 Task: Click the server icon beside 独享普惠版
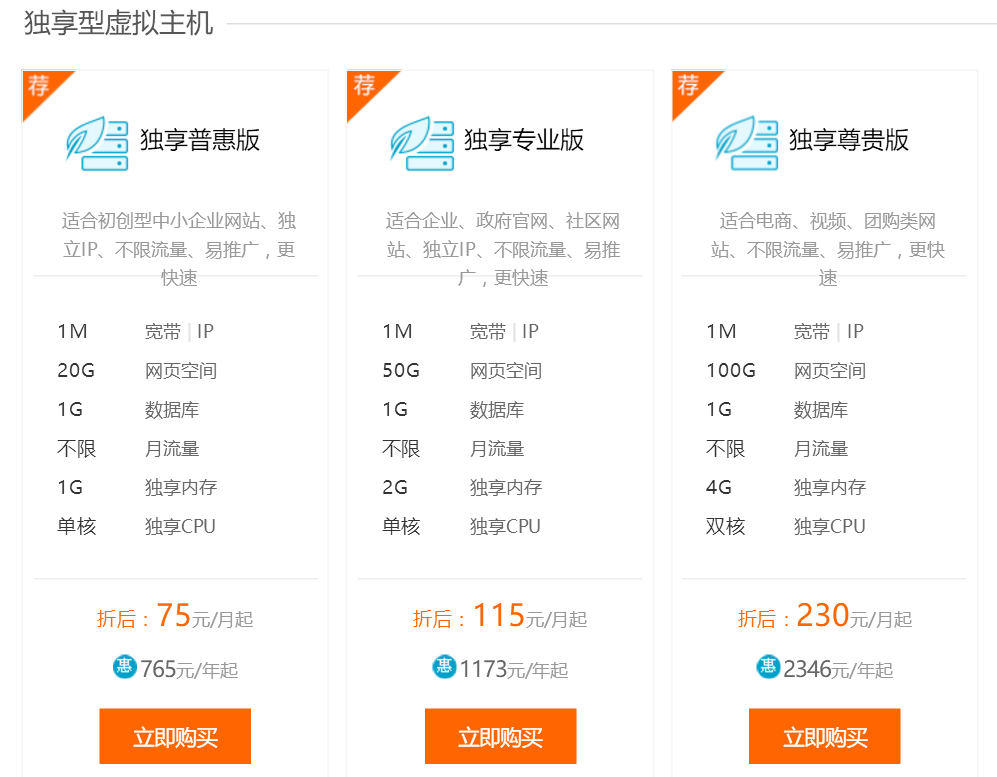[97, 143]
